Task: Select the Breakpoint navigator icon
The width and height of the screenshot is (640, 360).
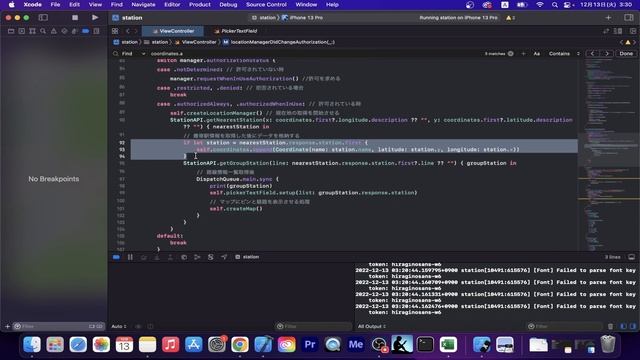Action: click(85, 31)
